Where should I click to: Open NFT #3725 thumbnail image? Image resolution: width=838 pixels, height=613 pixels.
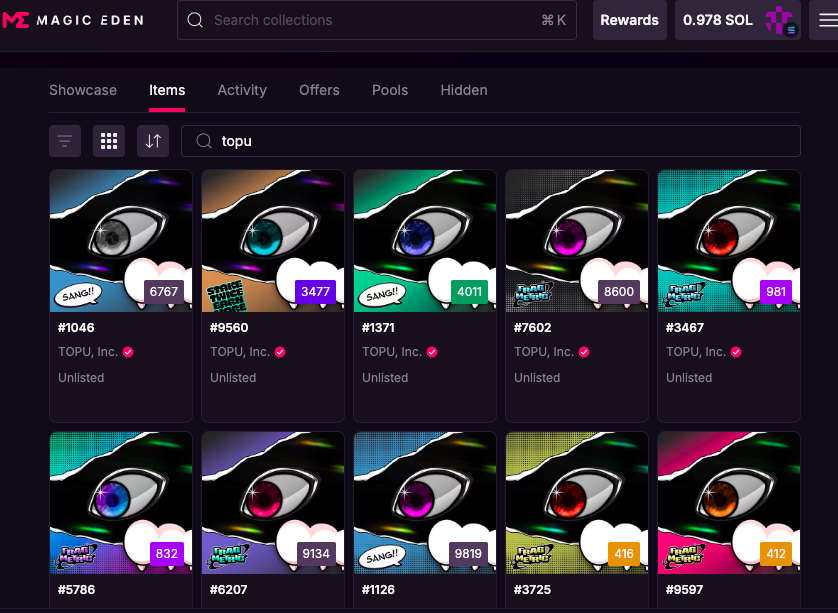(577, 503)
